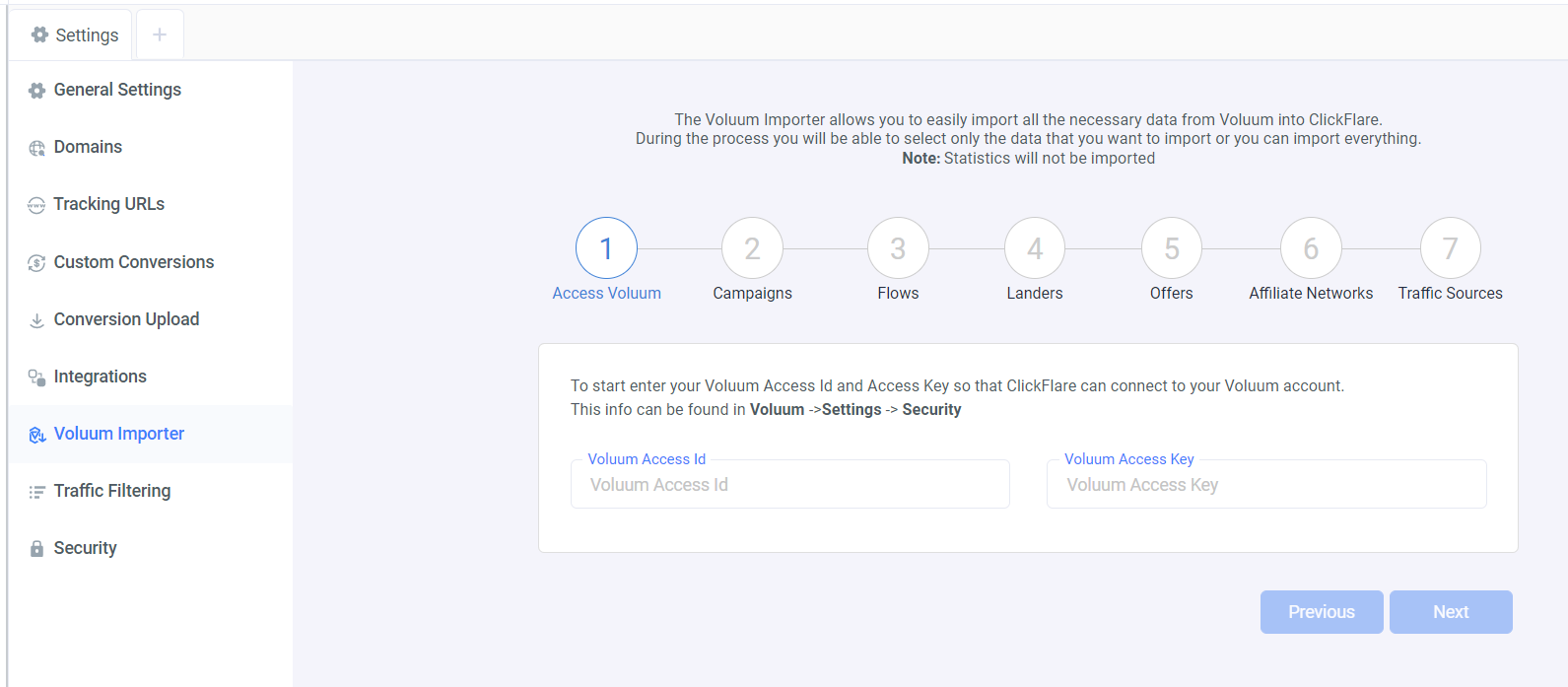The width and height of the screenshot is (1568, 687).
Task: Click the Domains globe icon
Action: point(36,148)
